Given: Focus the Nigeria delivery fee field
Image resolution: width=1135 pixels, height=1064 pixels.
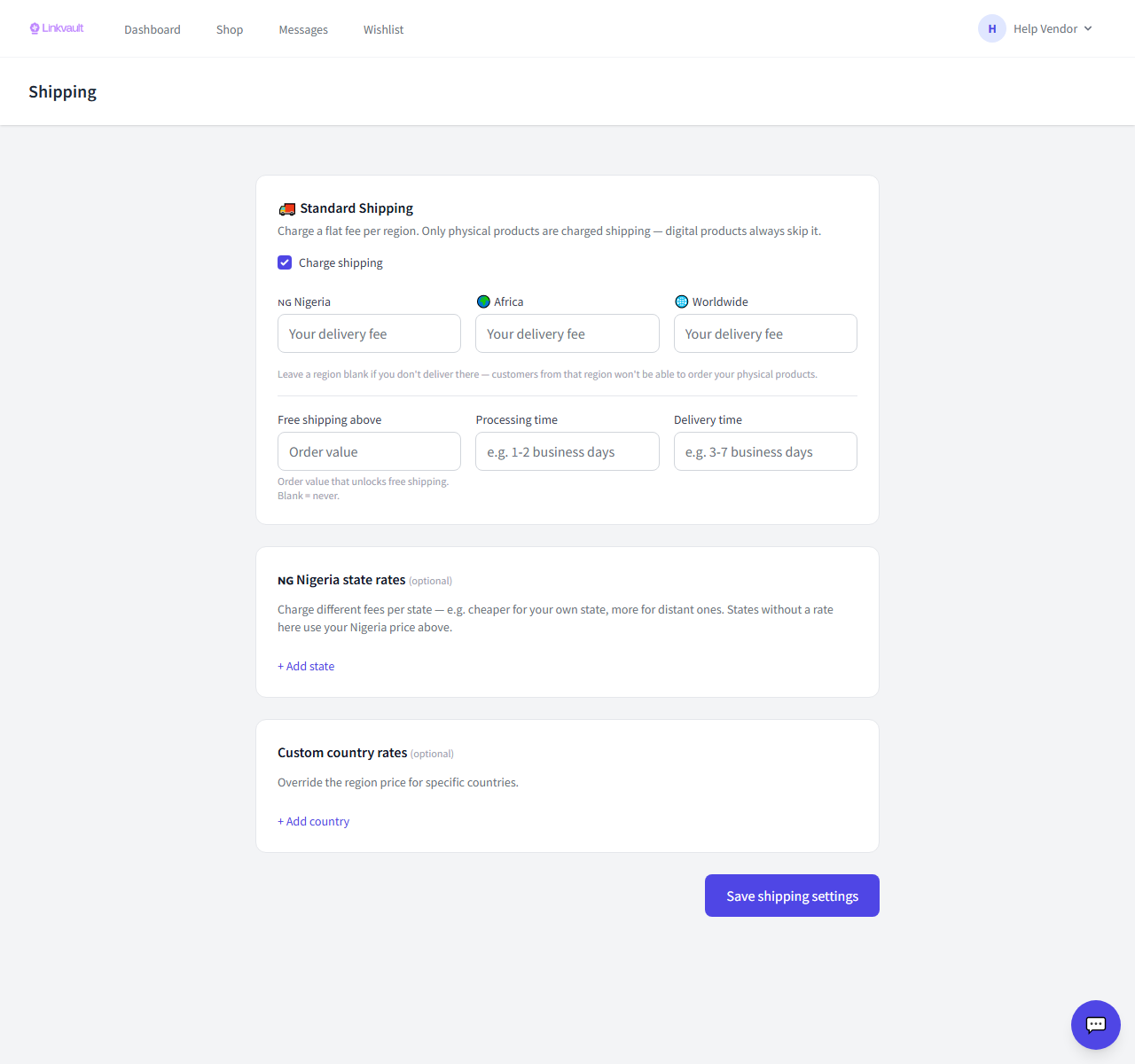Looking at the screenshot, I should (x=369, y=333).
